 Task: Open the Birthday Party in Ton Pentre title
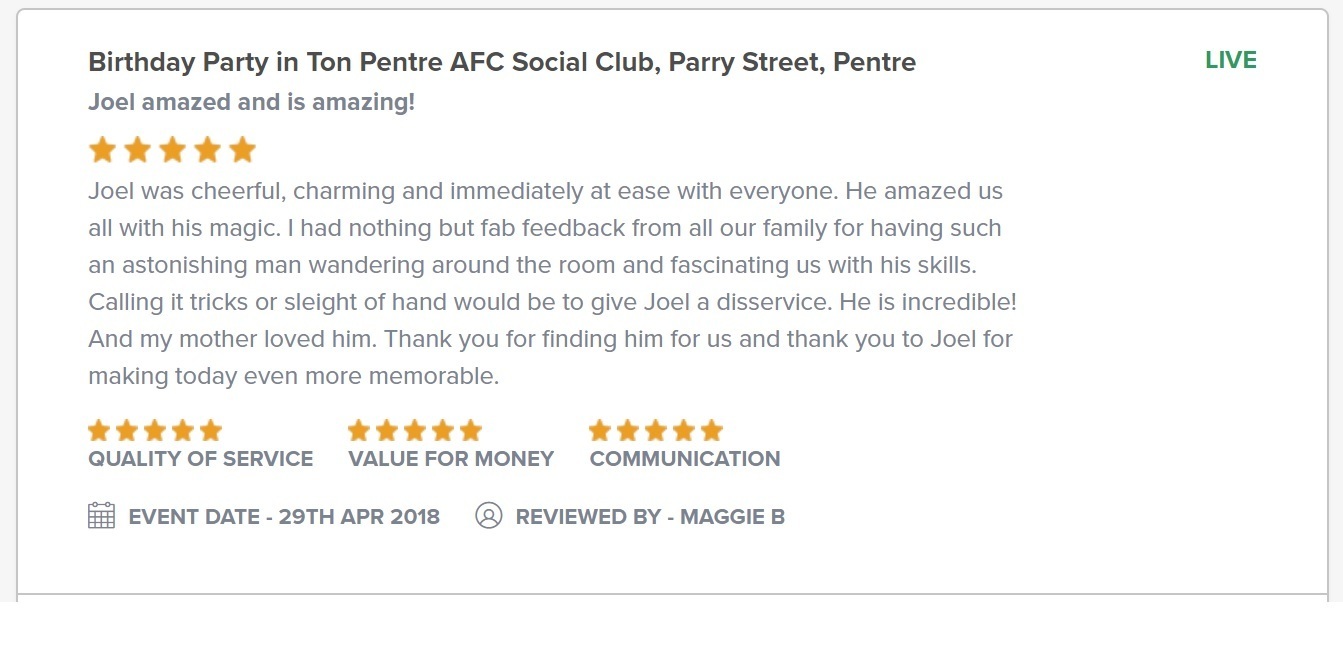click(x=502, y=62)
